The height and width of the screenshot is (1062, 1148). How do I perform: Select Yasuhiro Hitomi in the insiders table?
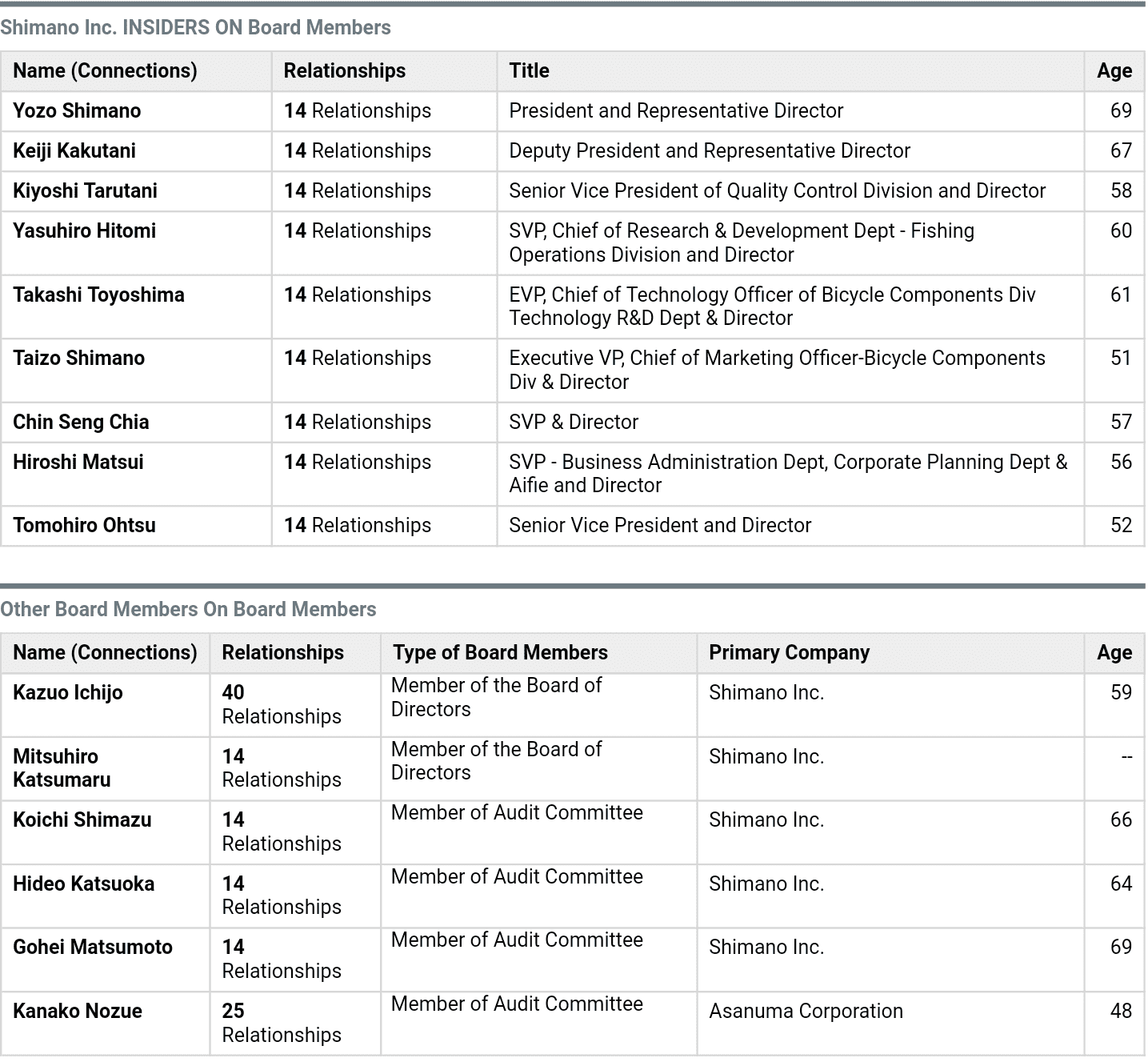click(x=84, y=231)
